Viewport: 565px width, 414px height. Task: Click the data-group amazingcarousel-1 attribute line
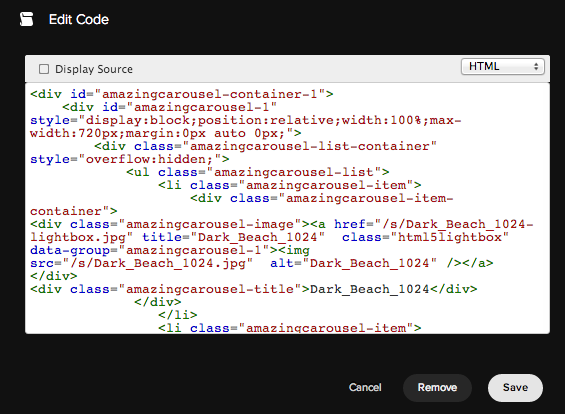coord(170,250)
